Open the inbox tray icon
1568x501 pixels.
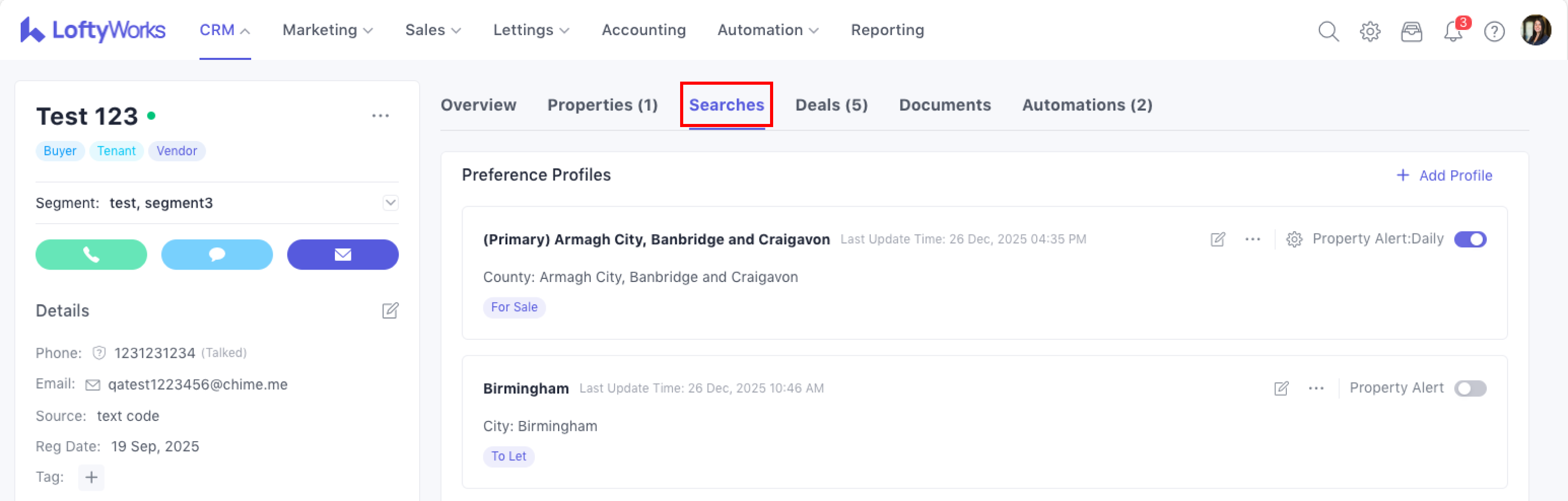pos(1411,30)
